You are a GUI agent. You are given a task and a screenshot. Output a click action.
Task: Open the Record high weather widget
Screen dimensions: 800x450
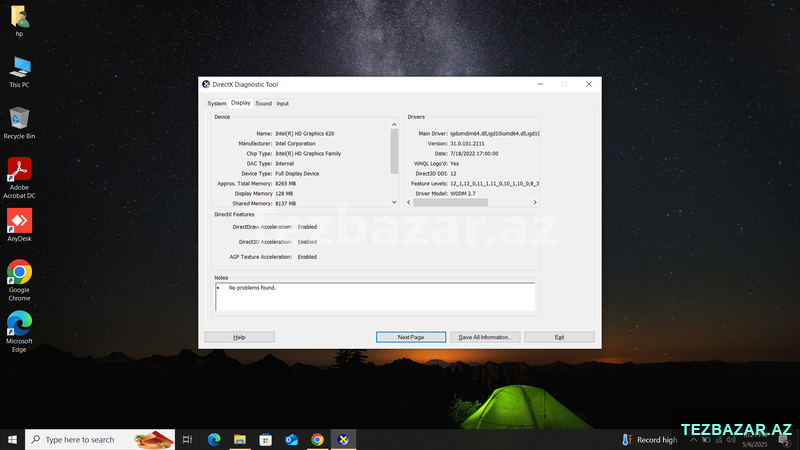click(649, 440)
